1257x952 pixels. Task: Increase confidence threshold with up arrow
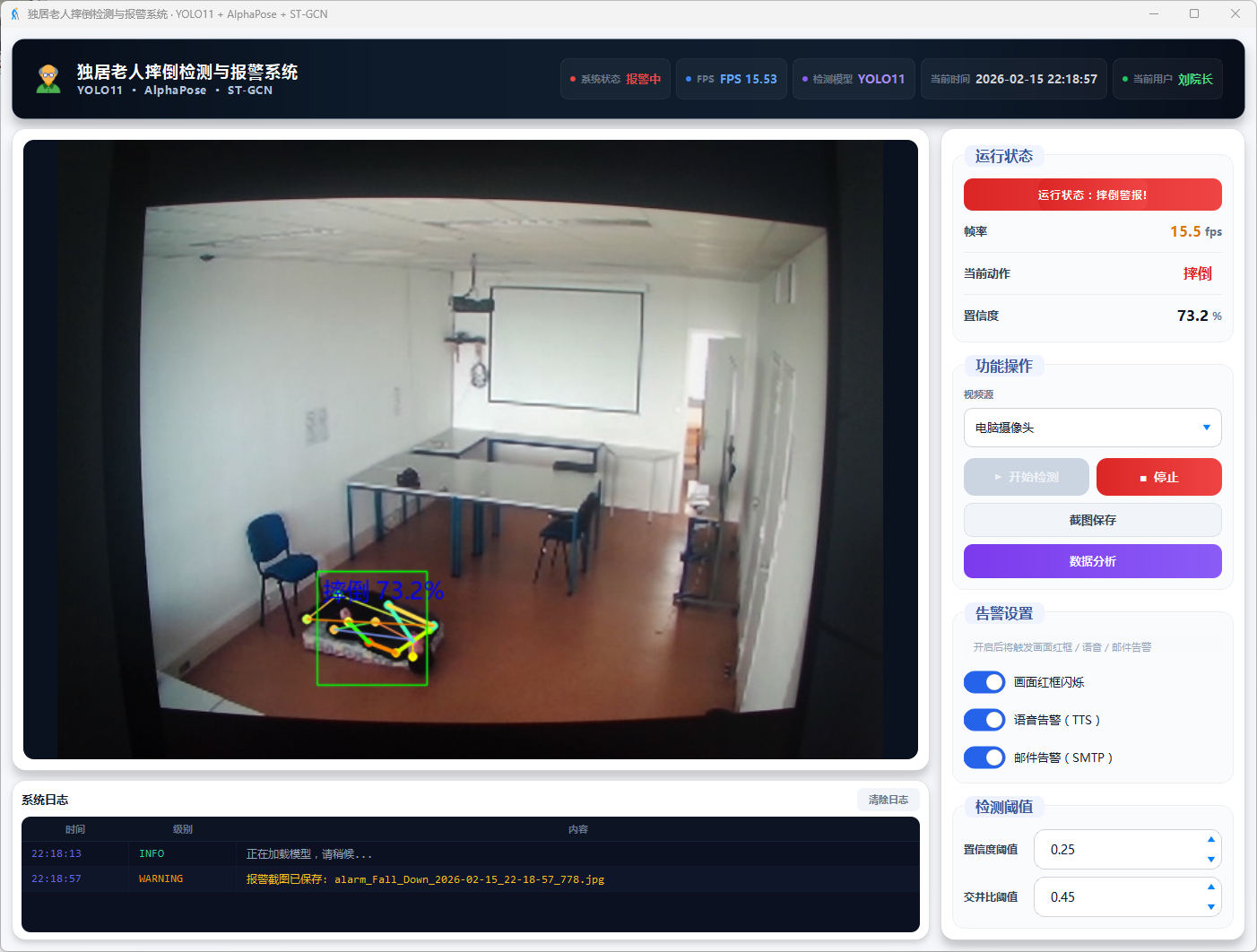[1210, 840]
